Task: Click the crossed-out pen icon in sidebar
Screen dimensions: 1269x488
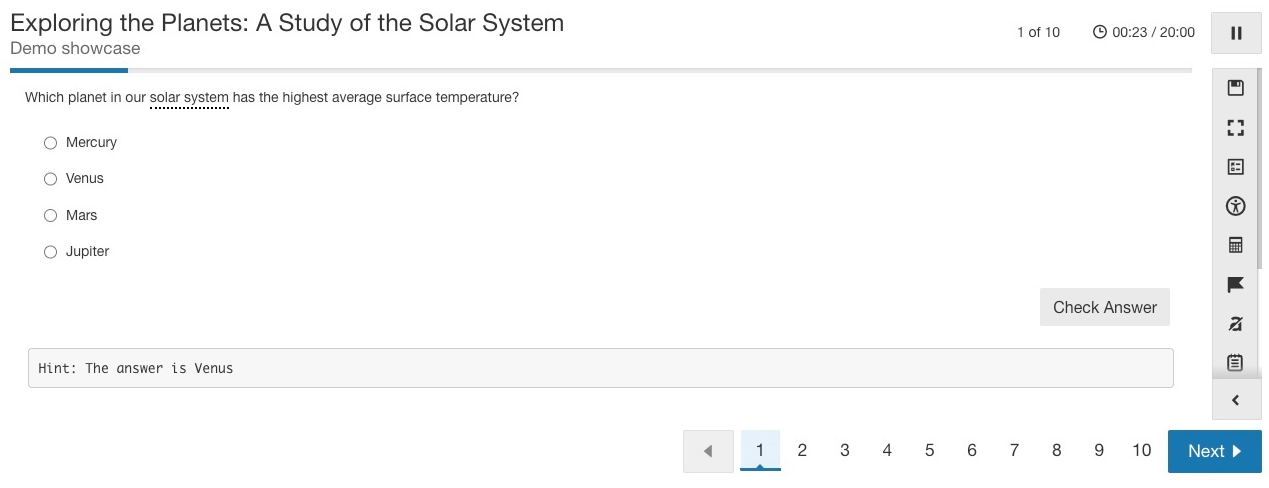Action: pyautogui.click(x=1235, y=323)
